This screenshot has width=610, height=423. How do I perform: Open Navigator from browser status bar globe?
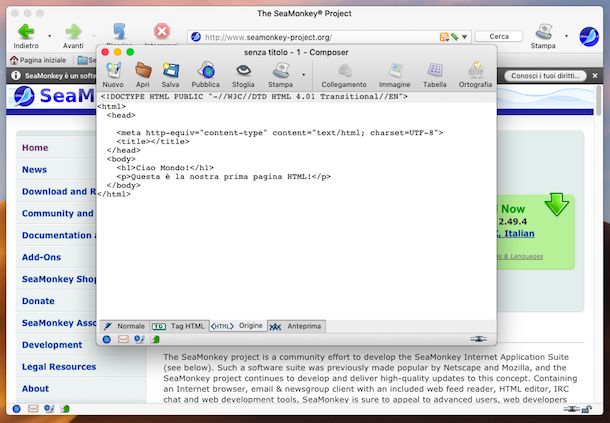pyautogui.click(x=16, y=409)
